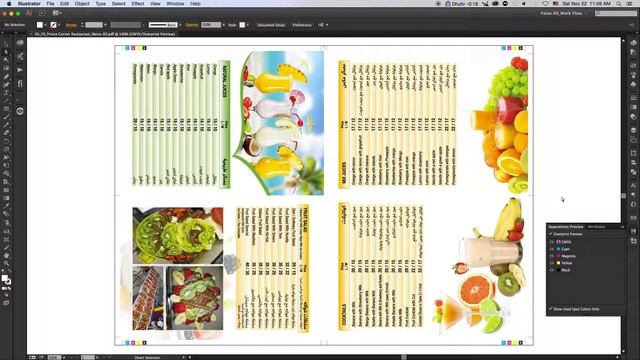Open Notification Center icon
640x360 pixels.
630,4
